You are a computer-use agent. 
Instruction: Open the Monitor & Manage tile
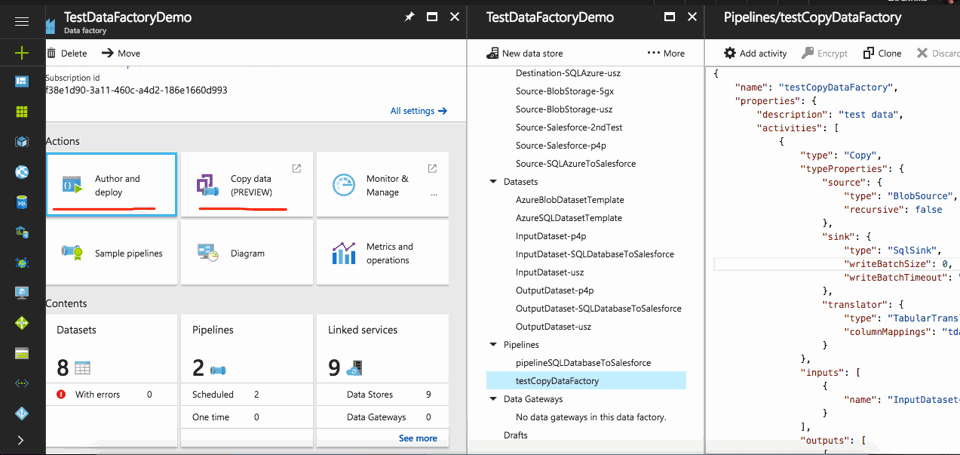tap(383, 185)
